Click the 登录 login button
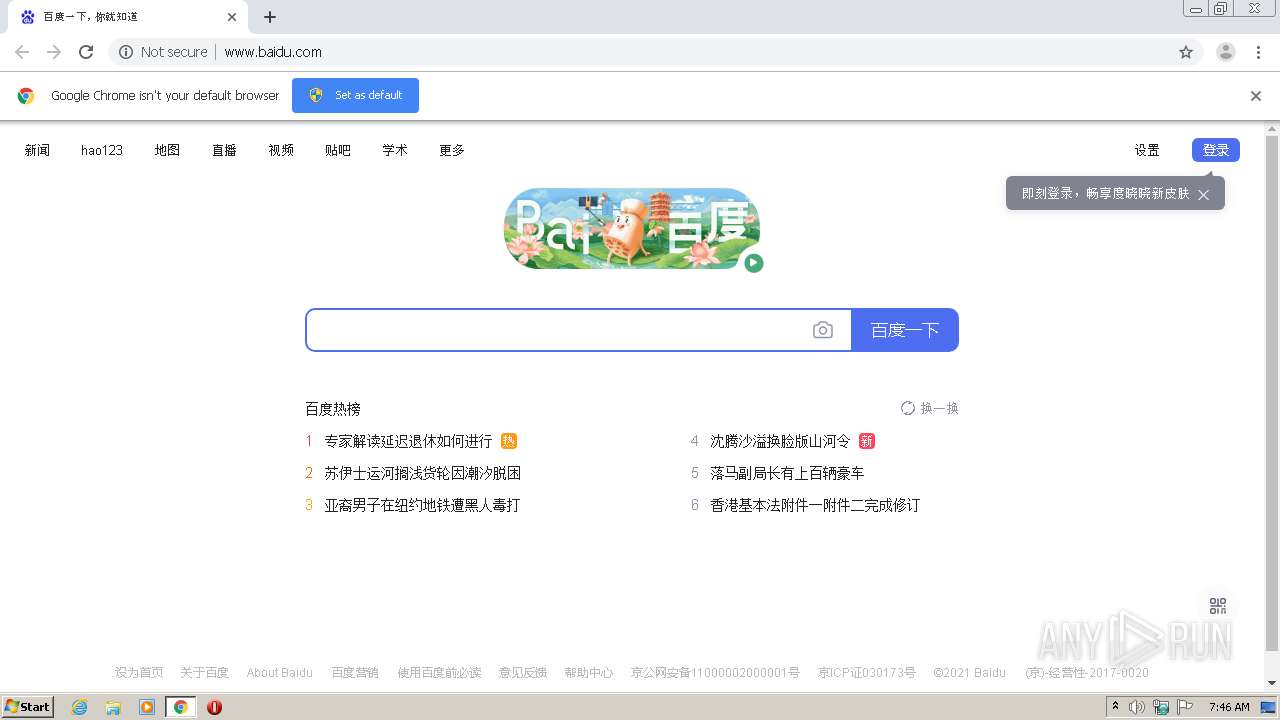Screen dimensions: 1280x720 click(1216, 150)
